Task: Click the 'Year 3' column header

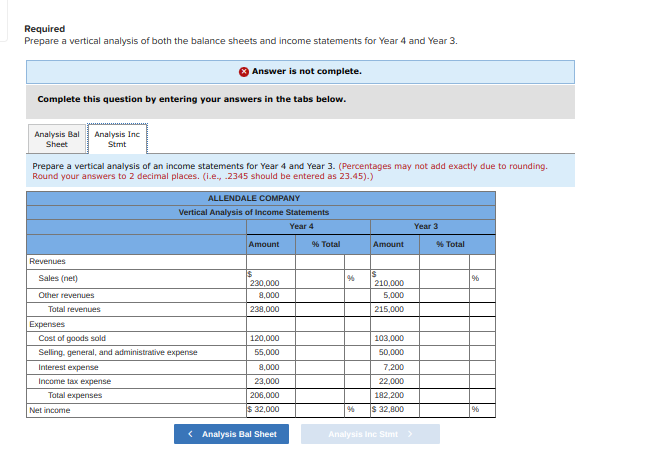Action: [x=426, y=226]
